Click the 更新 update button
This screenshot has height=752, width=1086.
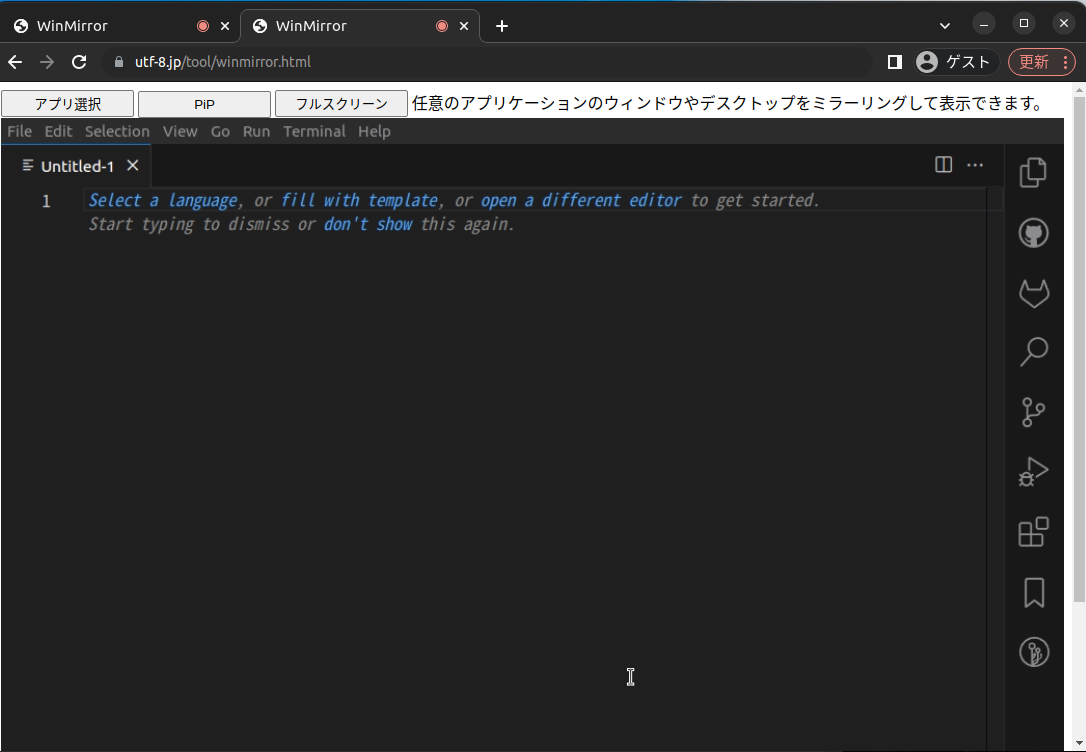(1041, 62)
